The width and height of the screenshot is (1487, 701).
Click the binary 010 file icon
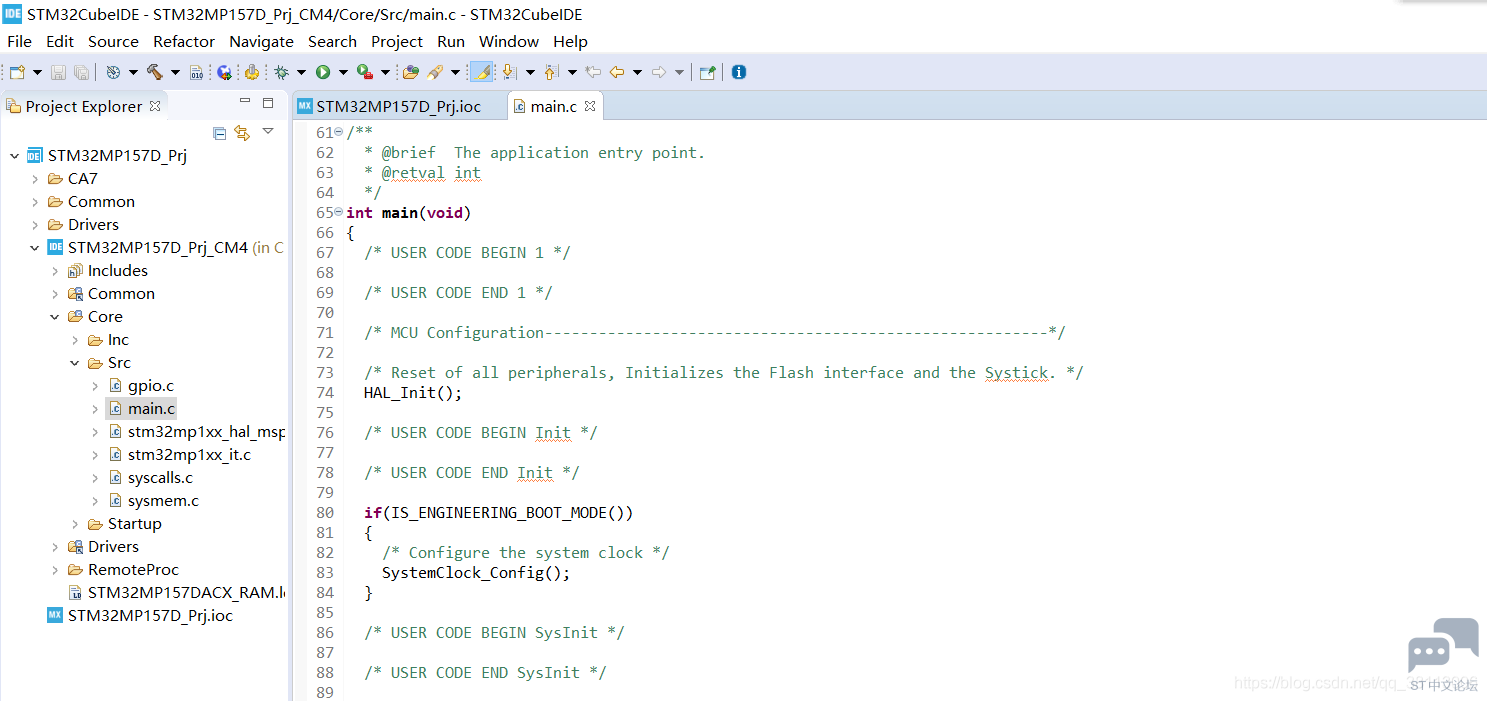(196, 72)
